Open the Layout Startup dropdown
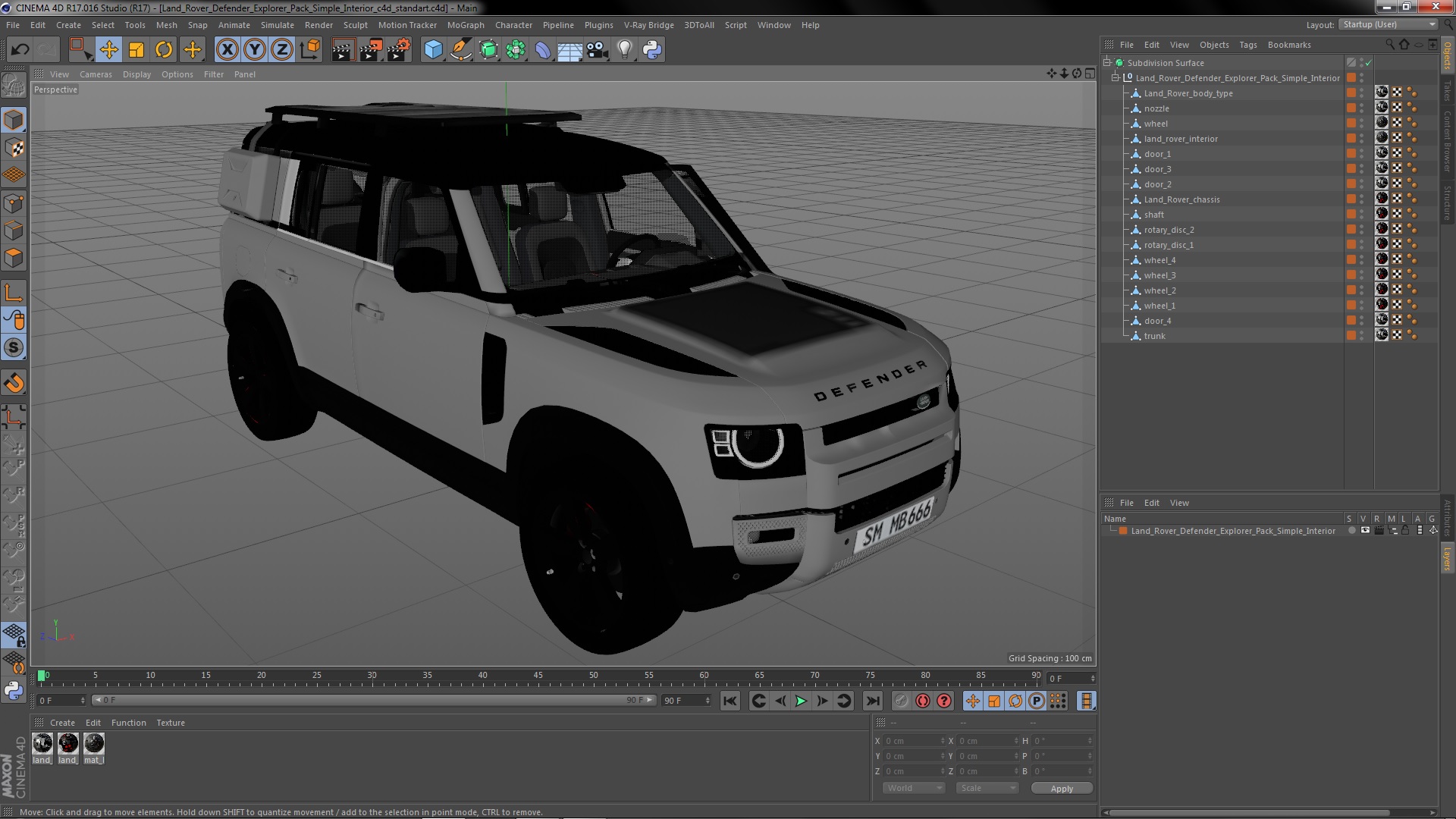The image size is (1456, 819). [x=1388, y=24]
